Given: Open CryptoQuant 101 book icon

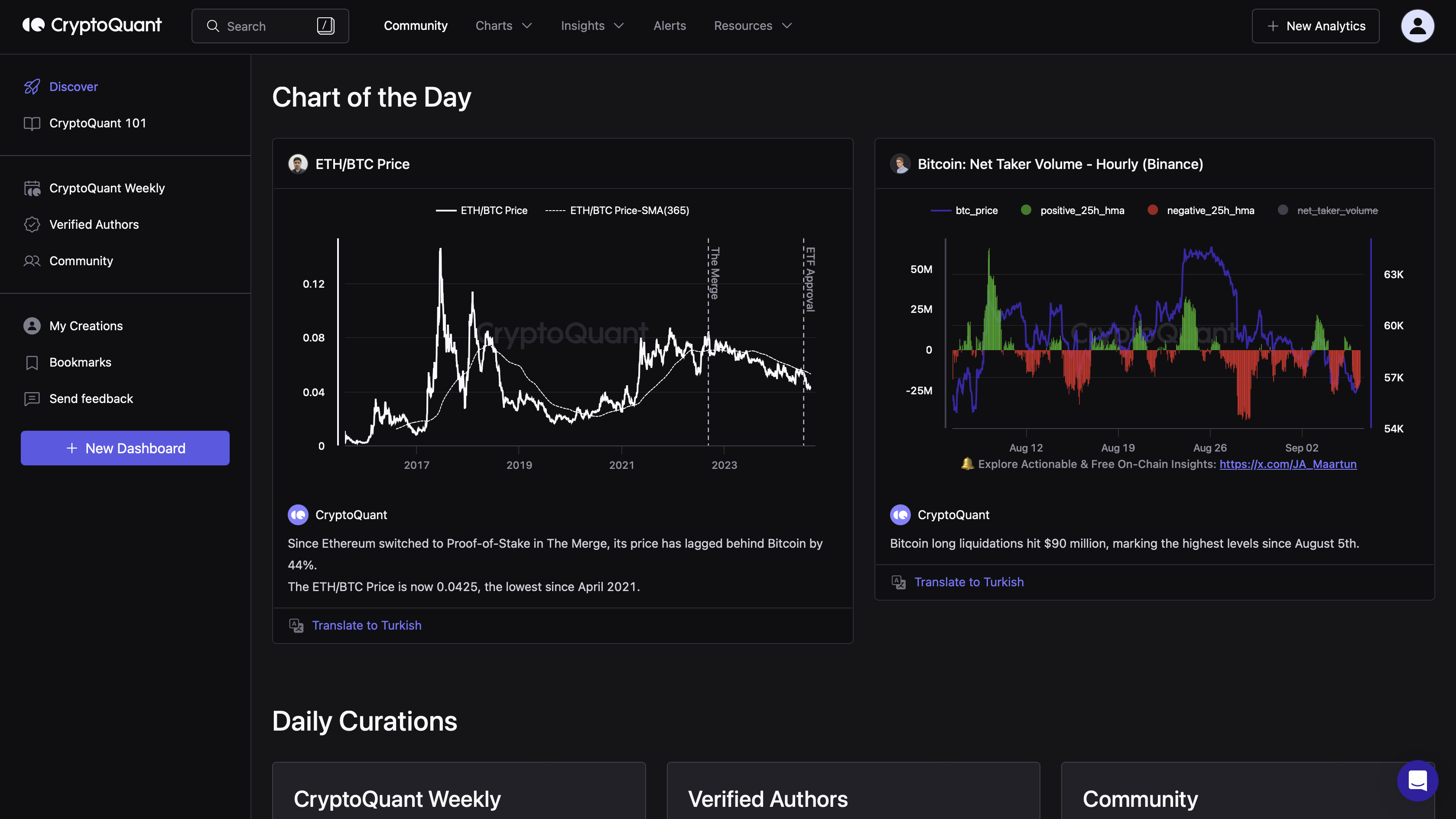Looking at the screenshot, I should click(x=32, y=123).
